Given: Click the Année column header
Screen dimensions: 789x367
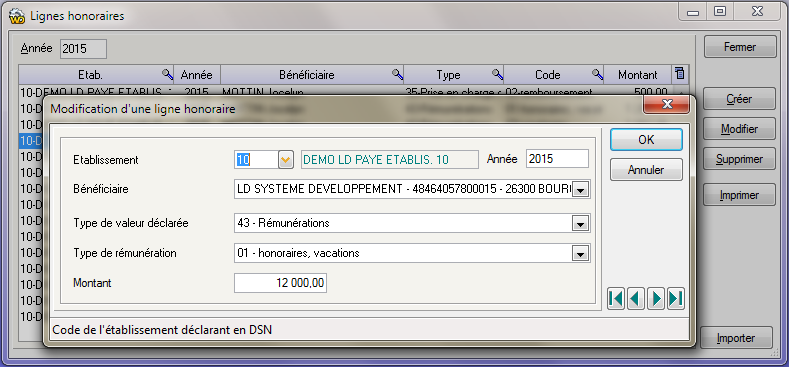Looking at the screenshot, I should pos(197,75).
